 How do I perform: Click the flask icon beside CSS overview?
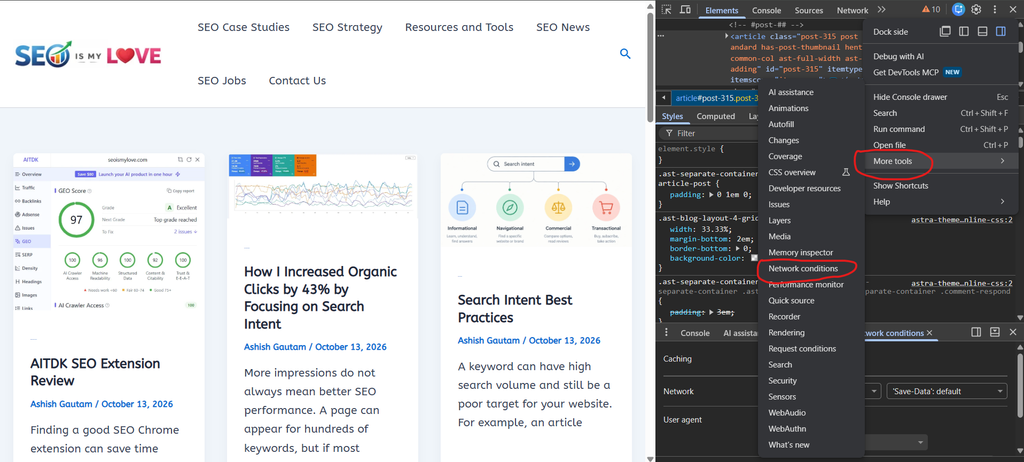pos(846,173)
